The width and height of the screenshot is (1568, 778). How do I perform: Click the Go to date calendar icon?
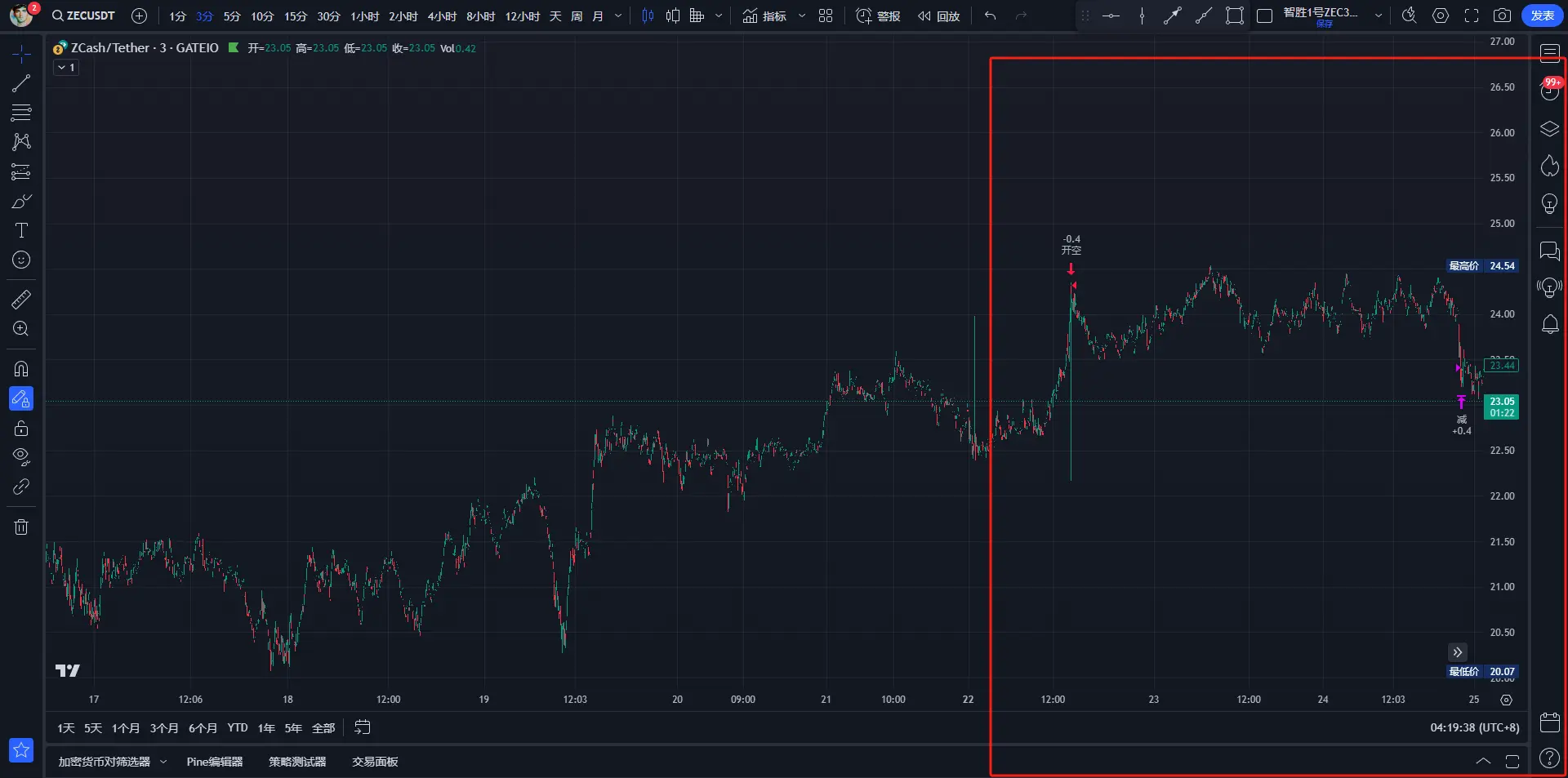[x=363, y=727]
